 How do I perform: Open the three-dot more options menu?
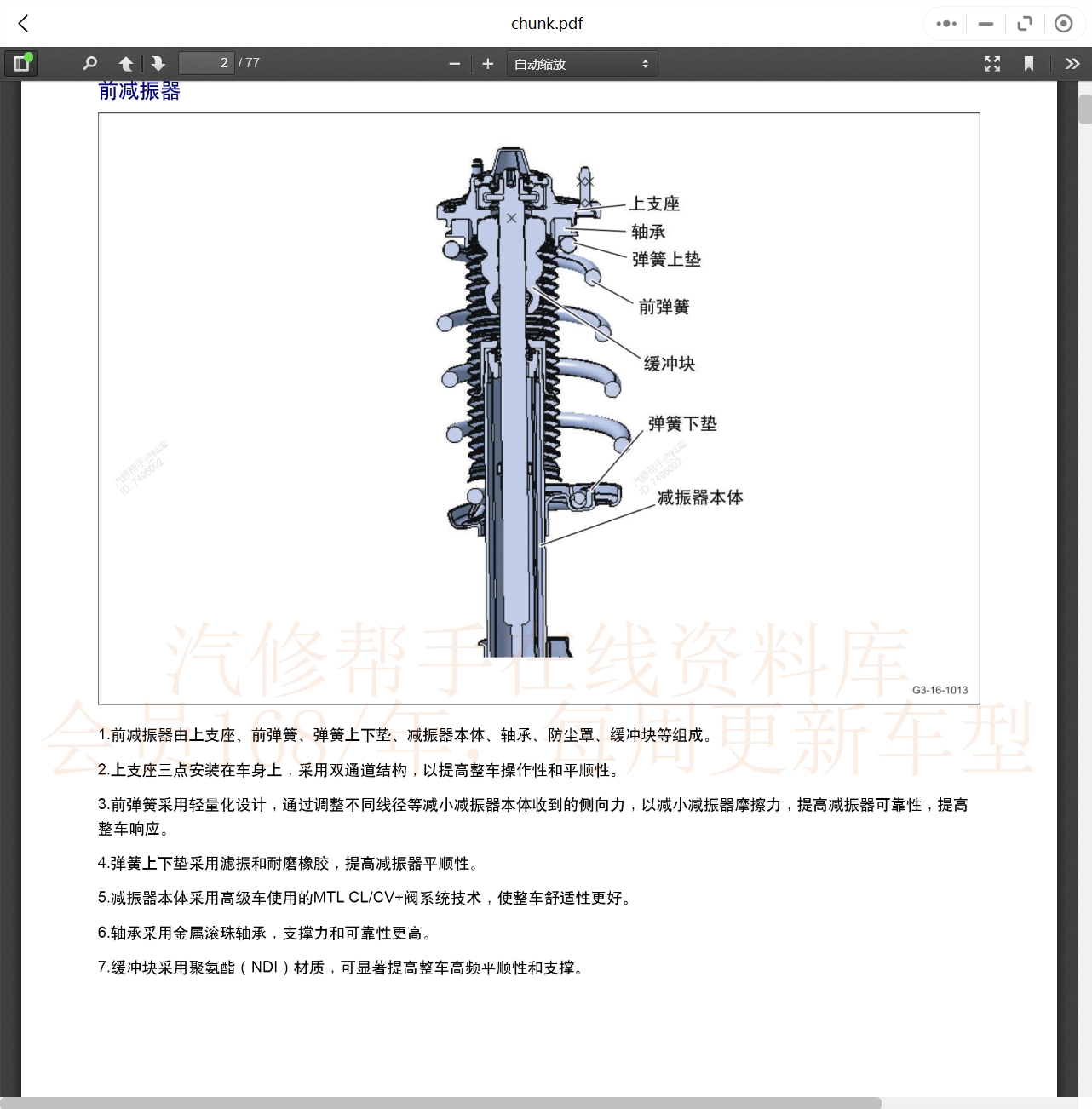click(x=946, y=24)
